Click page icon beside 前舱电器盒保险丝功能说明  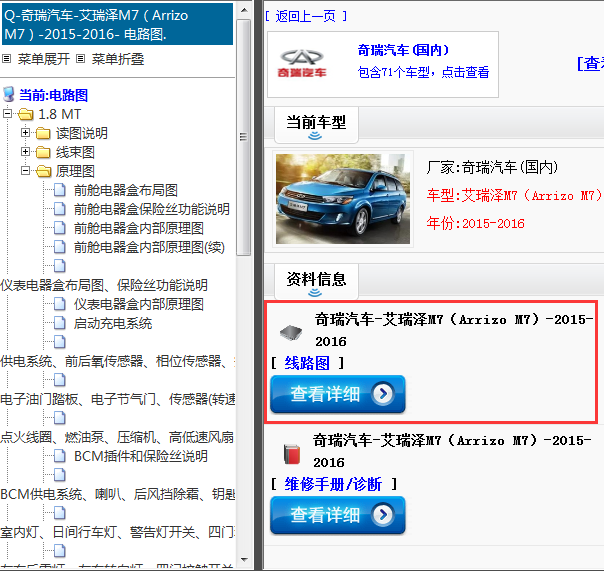point(59,209)
